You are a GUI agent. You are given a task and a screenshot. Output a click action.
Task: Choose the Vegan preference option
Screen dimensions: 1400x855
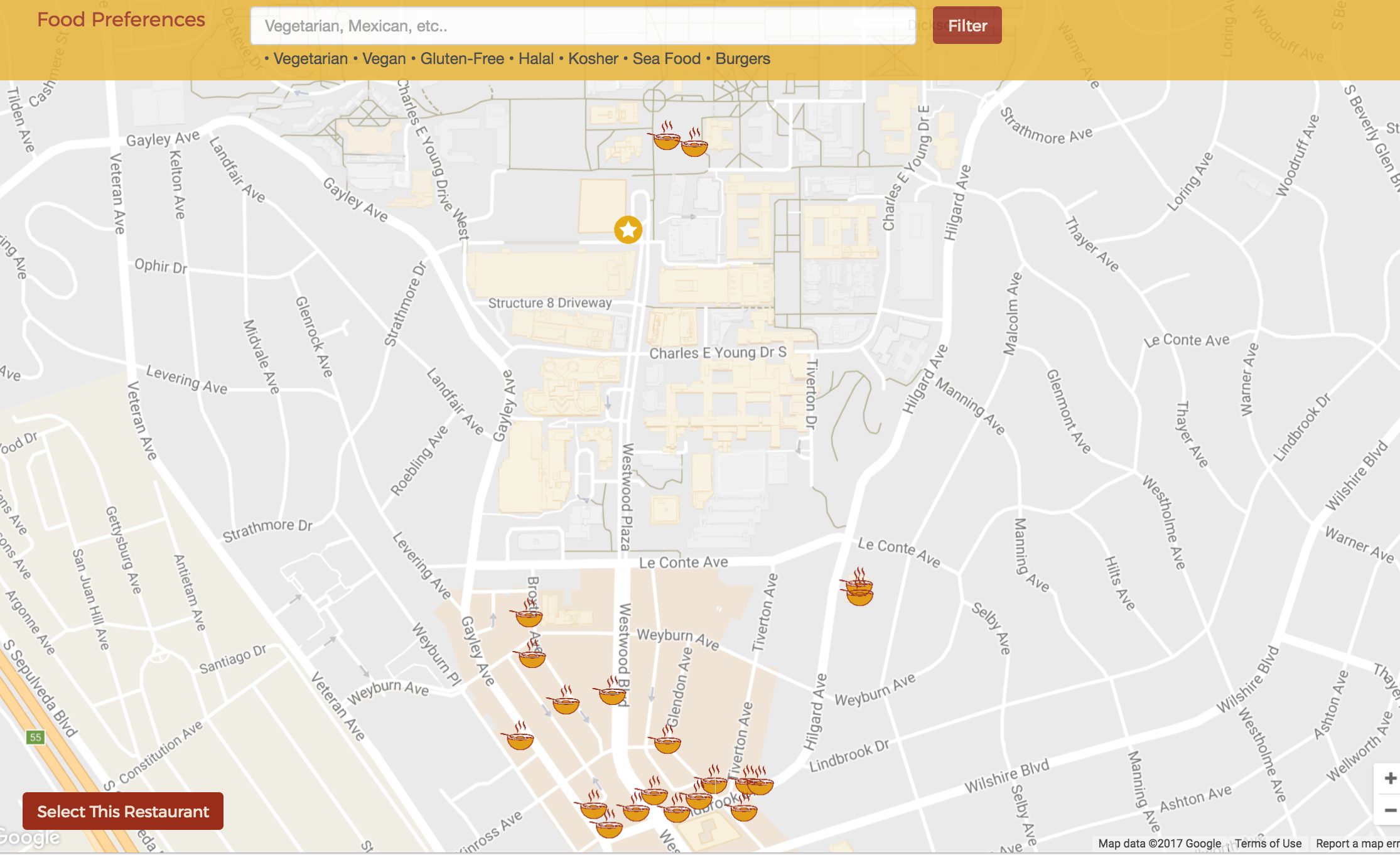384,59
